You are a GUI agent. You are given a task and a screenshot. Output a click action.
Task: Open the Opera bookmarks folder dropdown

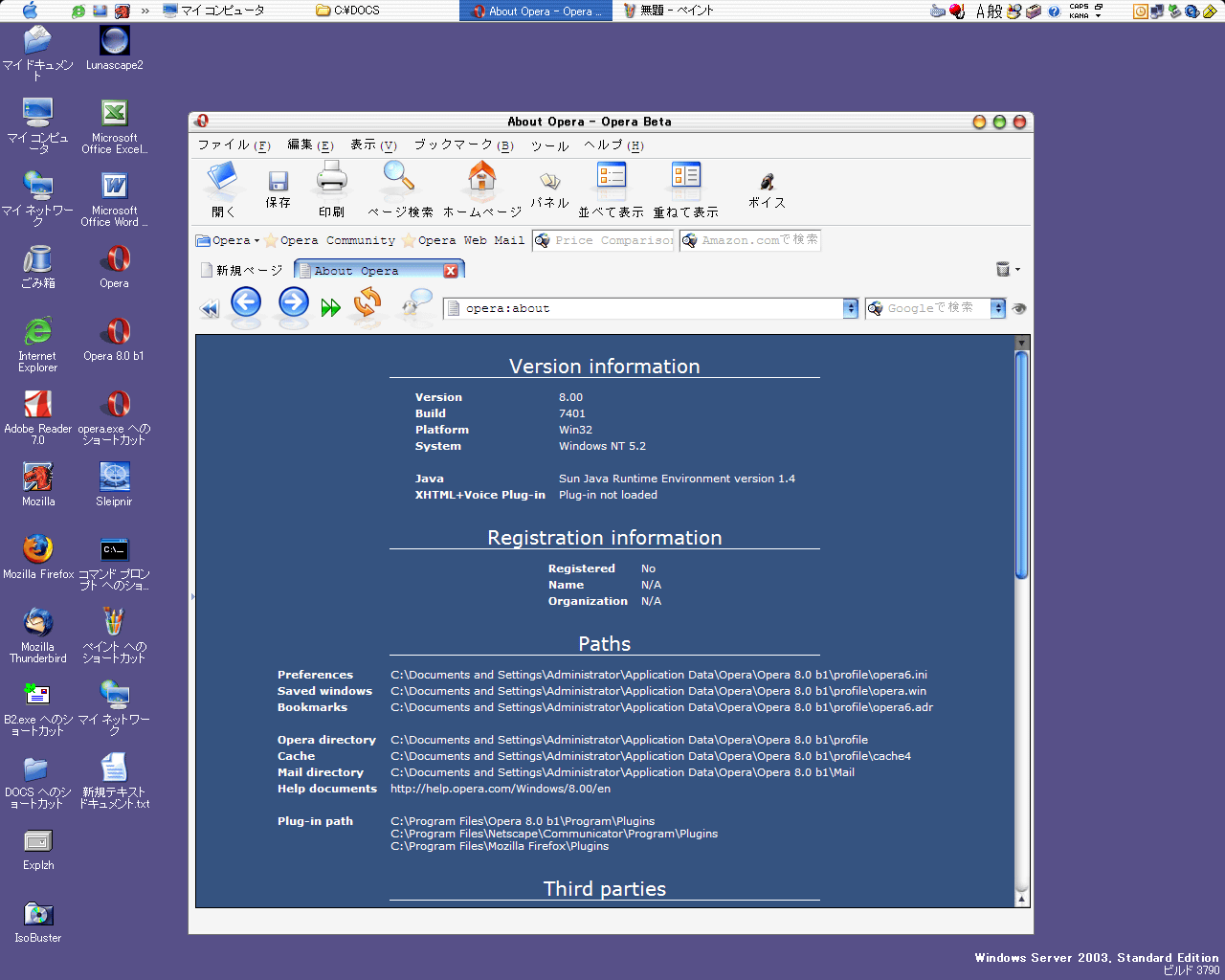pyautogui.click(x=228, y=240)
